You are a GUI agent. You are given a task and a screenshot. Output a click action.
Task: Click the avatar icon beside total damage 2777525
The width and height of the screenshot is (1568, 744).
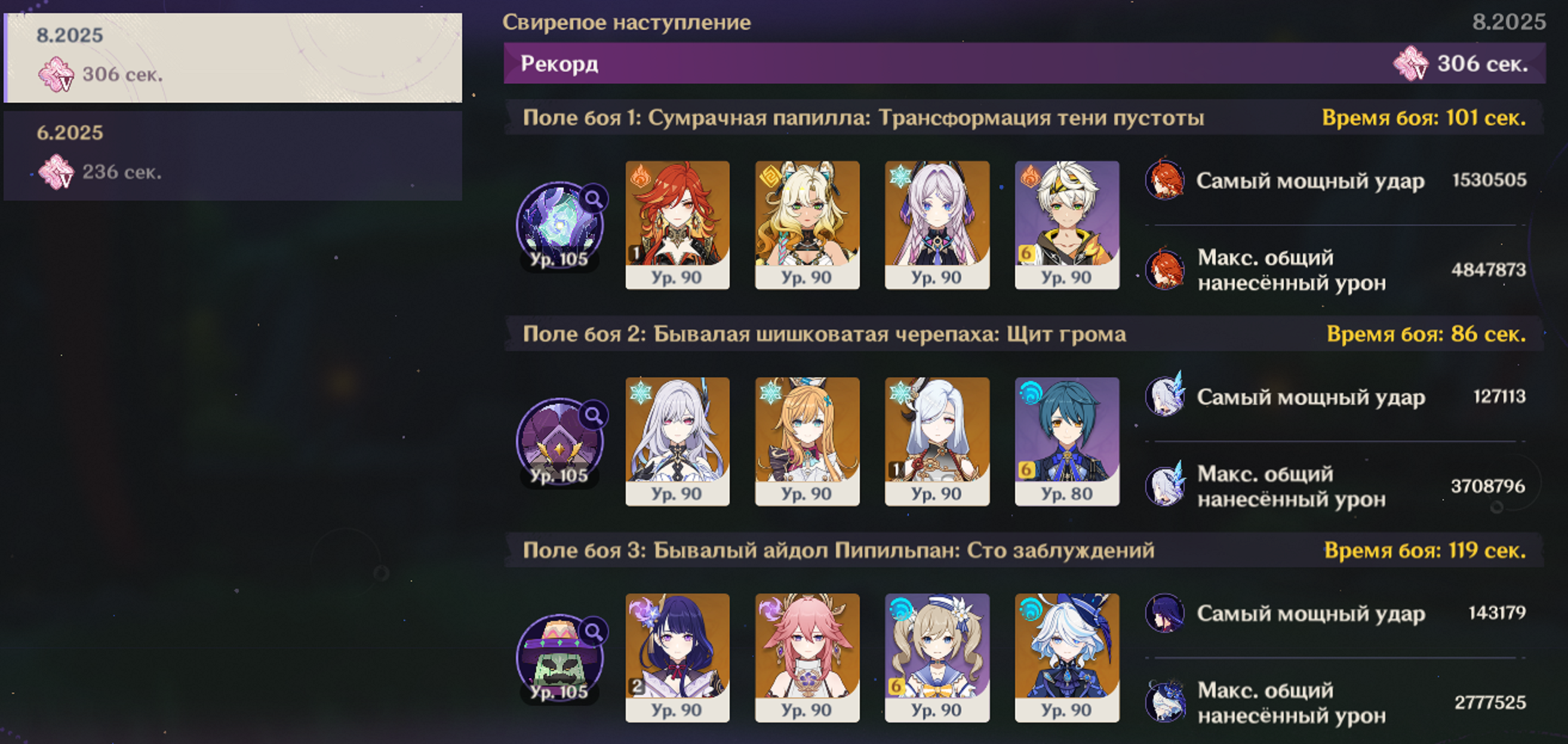tap(1164, 702)
